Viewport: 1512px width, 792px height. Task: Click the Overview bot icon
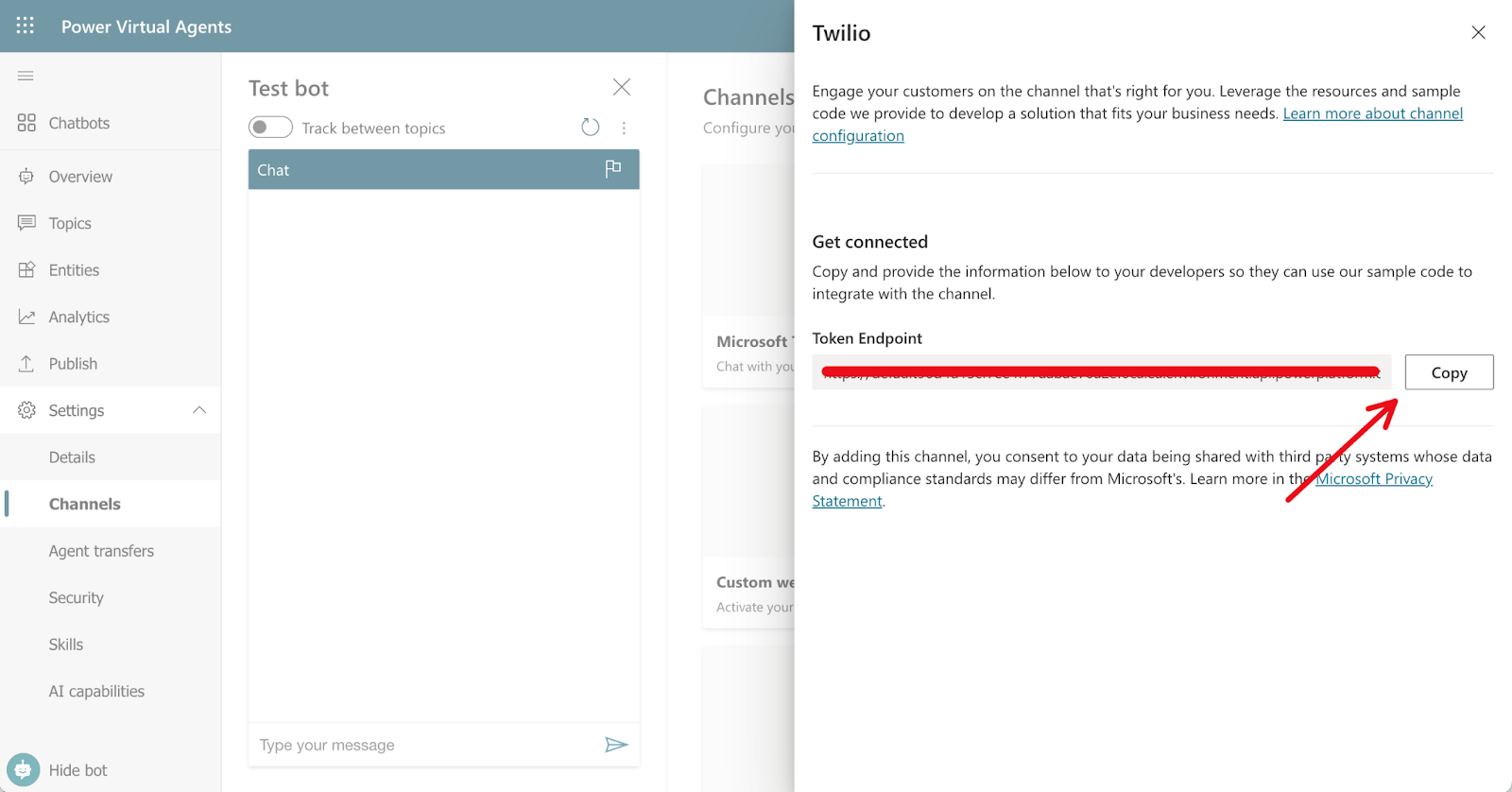[26, 177]
